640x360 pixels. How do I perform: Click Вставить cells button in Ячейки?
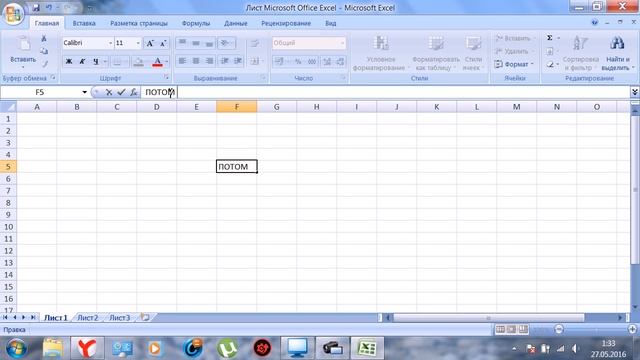click(x=513, y=39)
